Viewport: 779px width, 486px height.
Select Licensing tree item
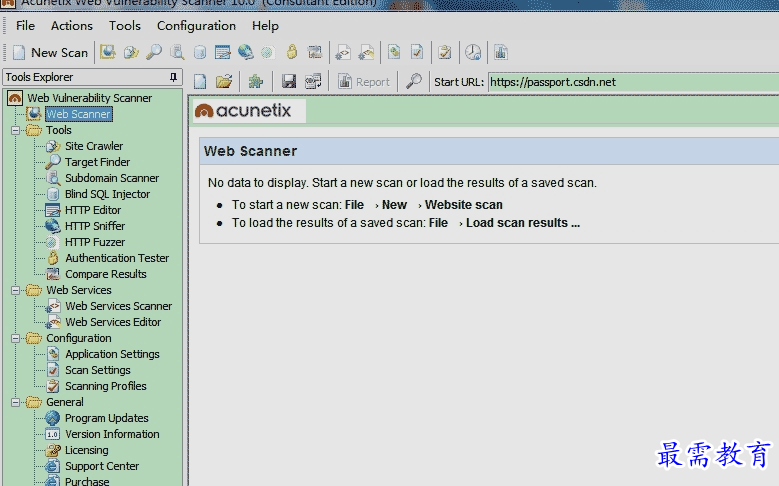click(x=86, y=450)
